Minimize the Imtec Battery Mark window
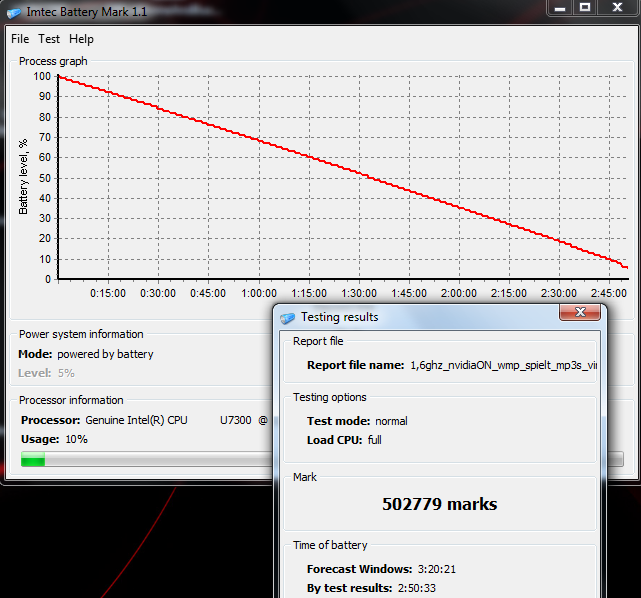The image size is (641, 598). tap(560, 8)
